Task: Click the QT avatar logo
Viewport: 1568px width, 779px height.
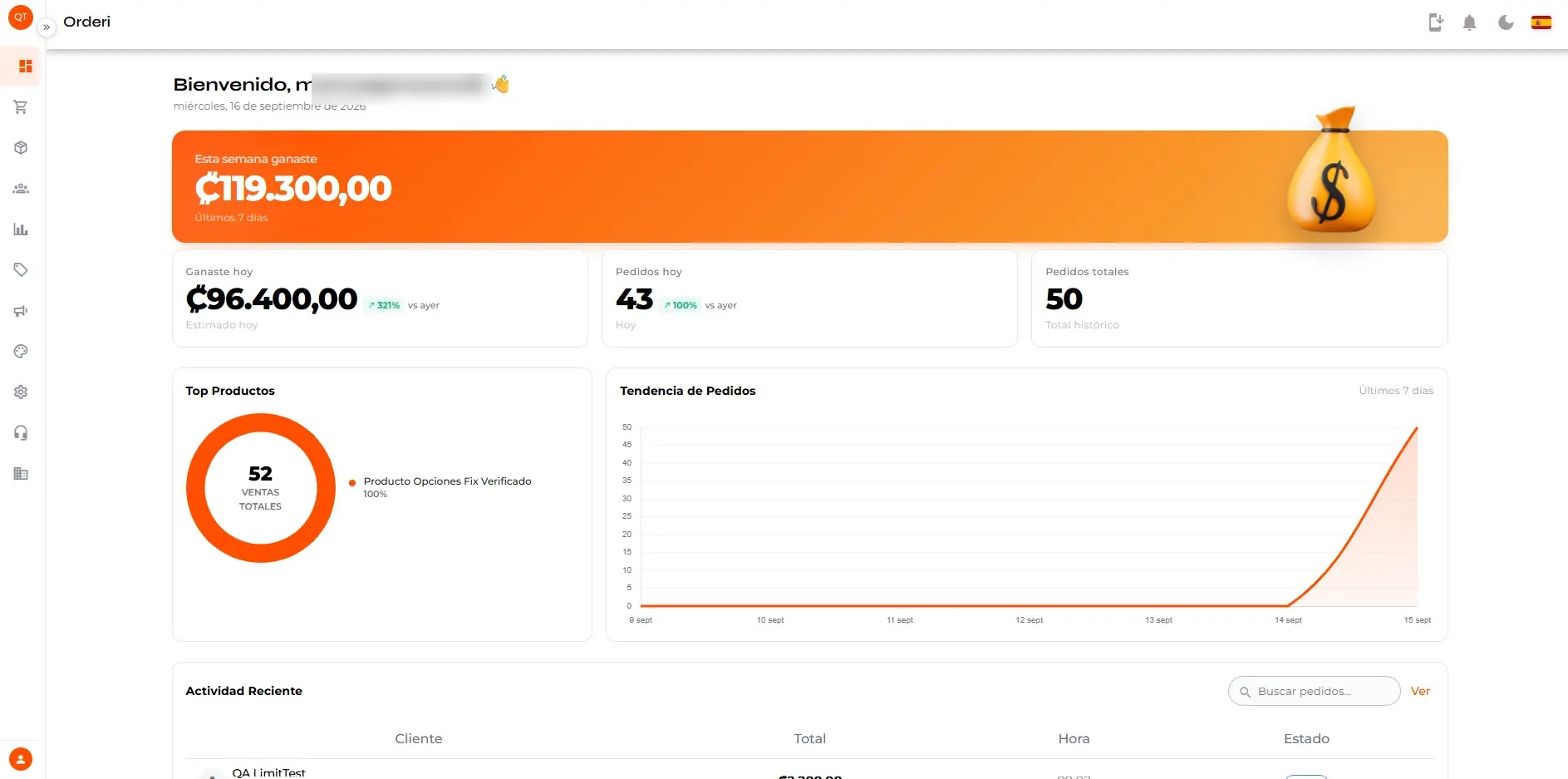Action: click(x=20, y=17)
